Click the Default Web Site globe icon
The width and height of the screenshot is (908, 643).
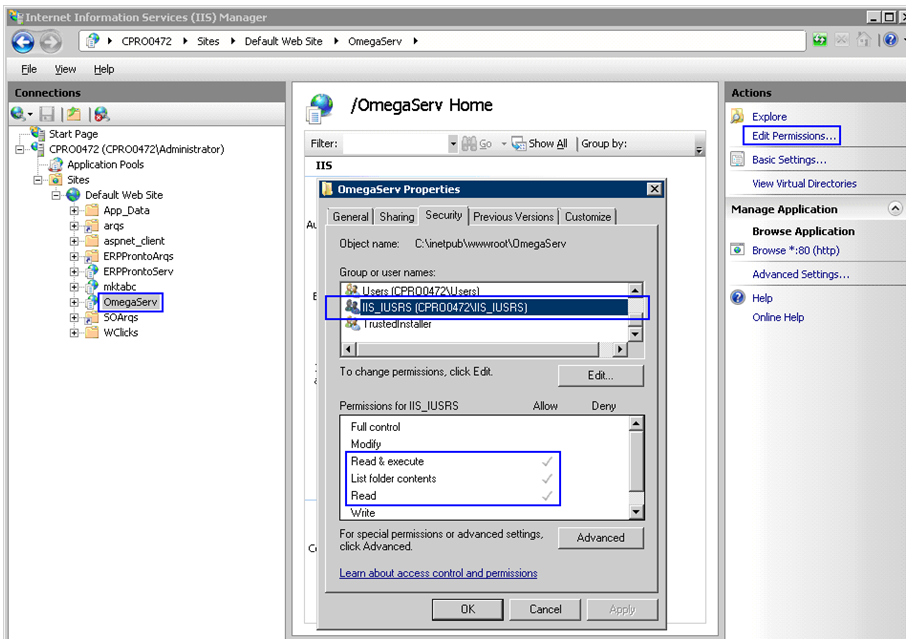(74, 195)
